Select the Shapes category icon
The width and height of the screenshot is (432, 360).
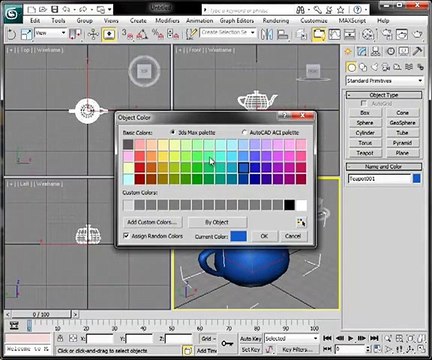pos(363,68)
